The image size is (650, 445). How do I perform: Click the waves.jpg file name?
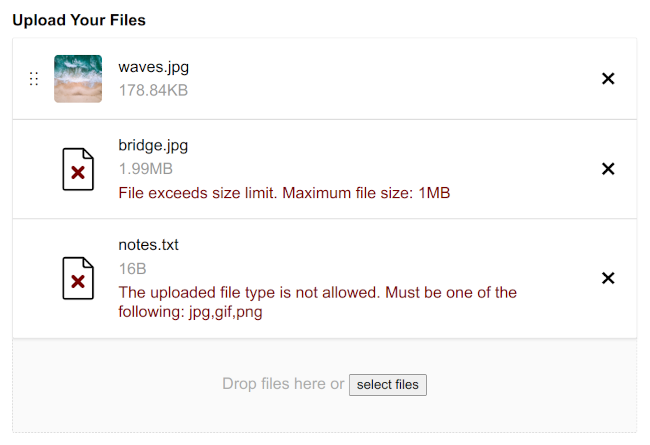tap(153, 67)
